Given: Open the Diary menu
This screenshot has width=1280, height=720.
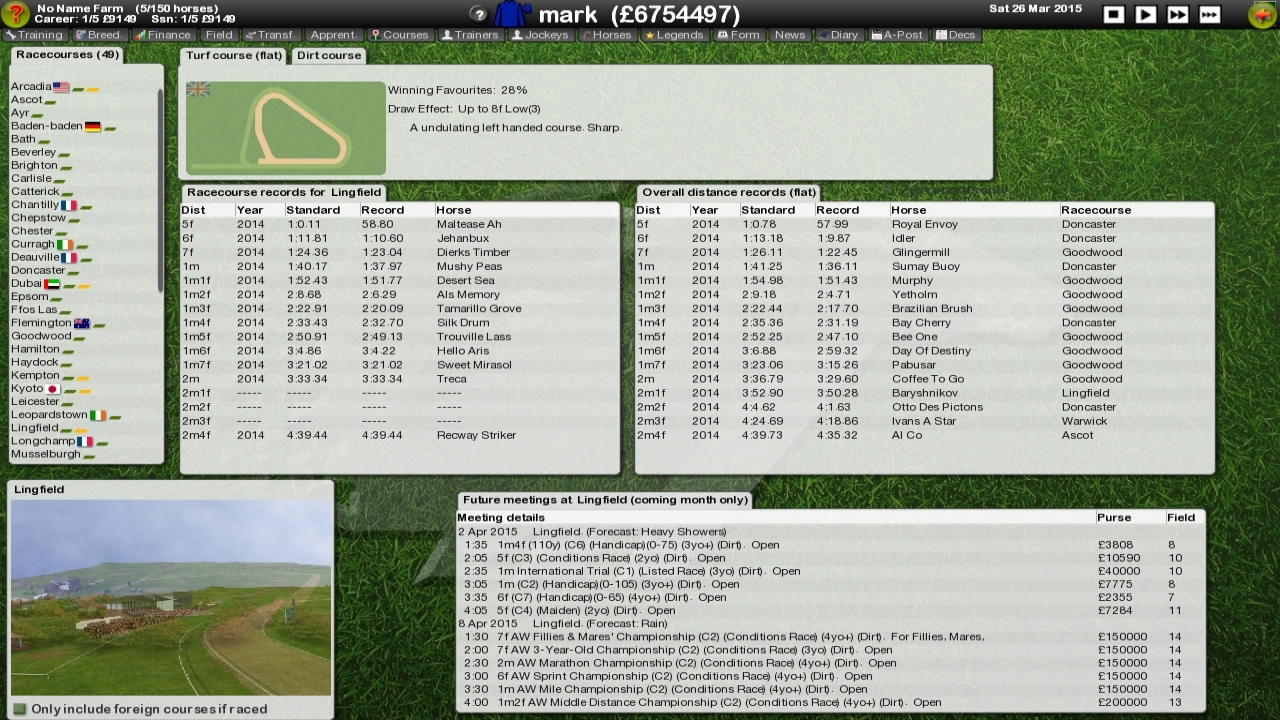Looking at the screenshot, I should coord(840,34).
